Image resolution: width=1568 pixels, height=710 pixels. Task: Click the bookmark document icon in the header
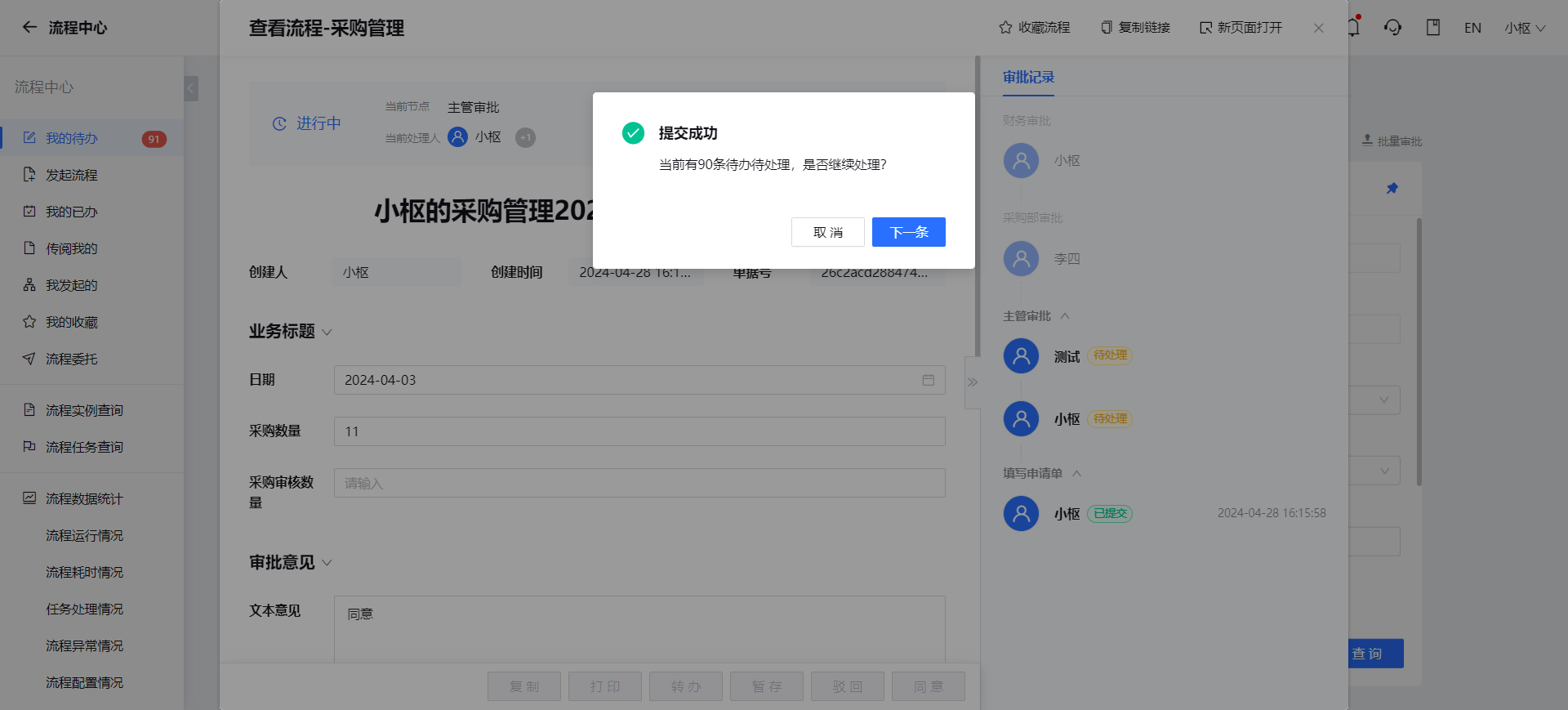click(x=1433, y=28)
